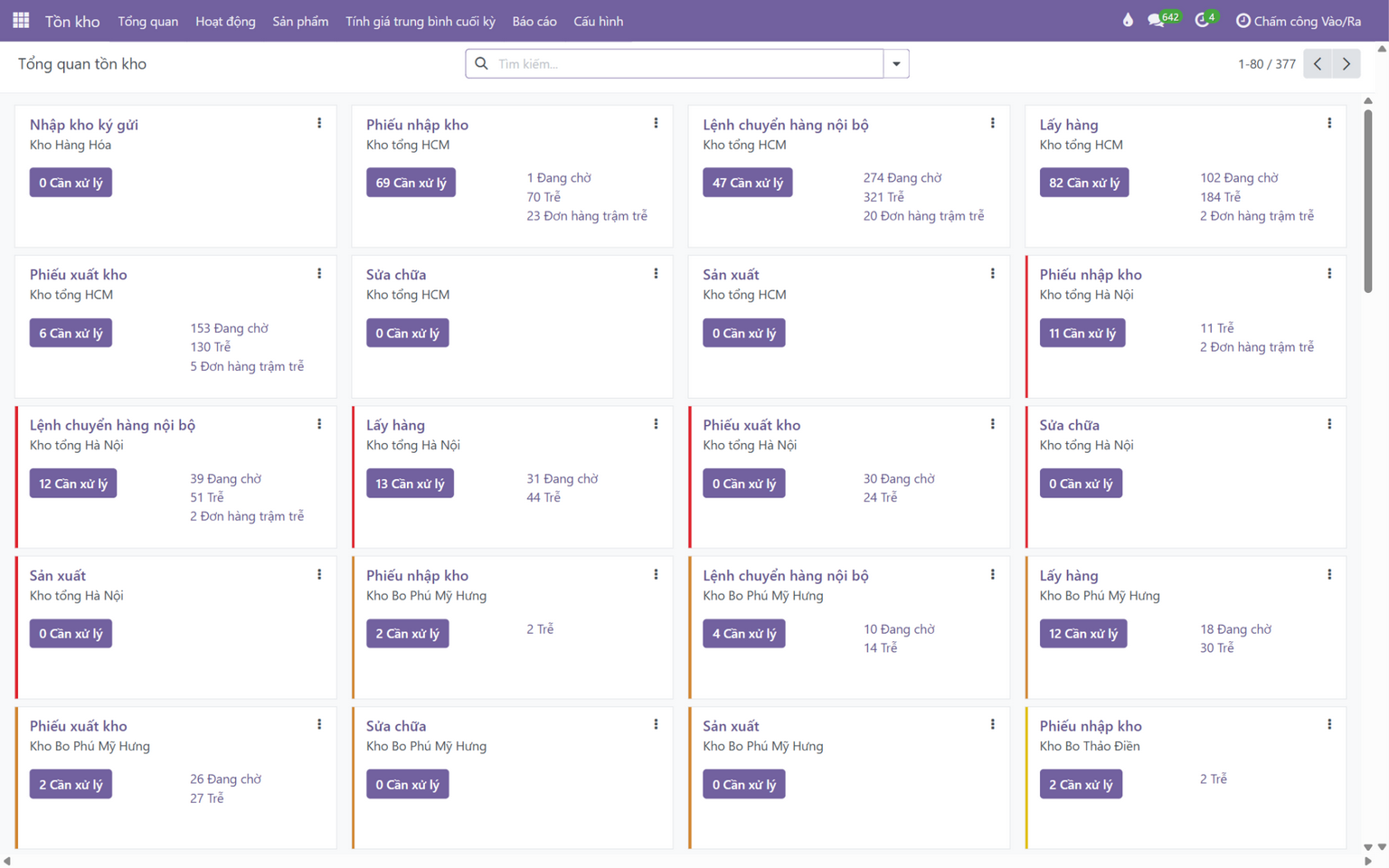This screenshot has width=1389, height=868.
Task: Open kebab menu on Sản xuất Kho tổng Hà Nội card
Action: (319, 574)
